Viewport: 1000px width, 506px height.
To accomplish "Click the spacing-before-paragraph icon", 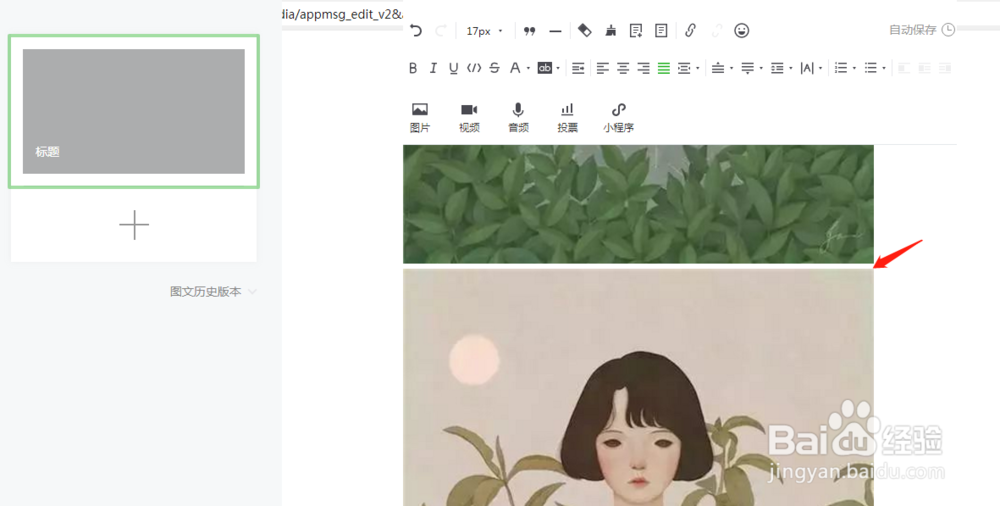I will point(718,68).
